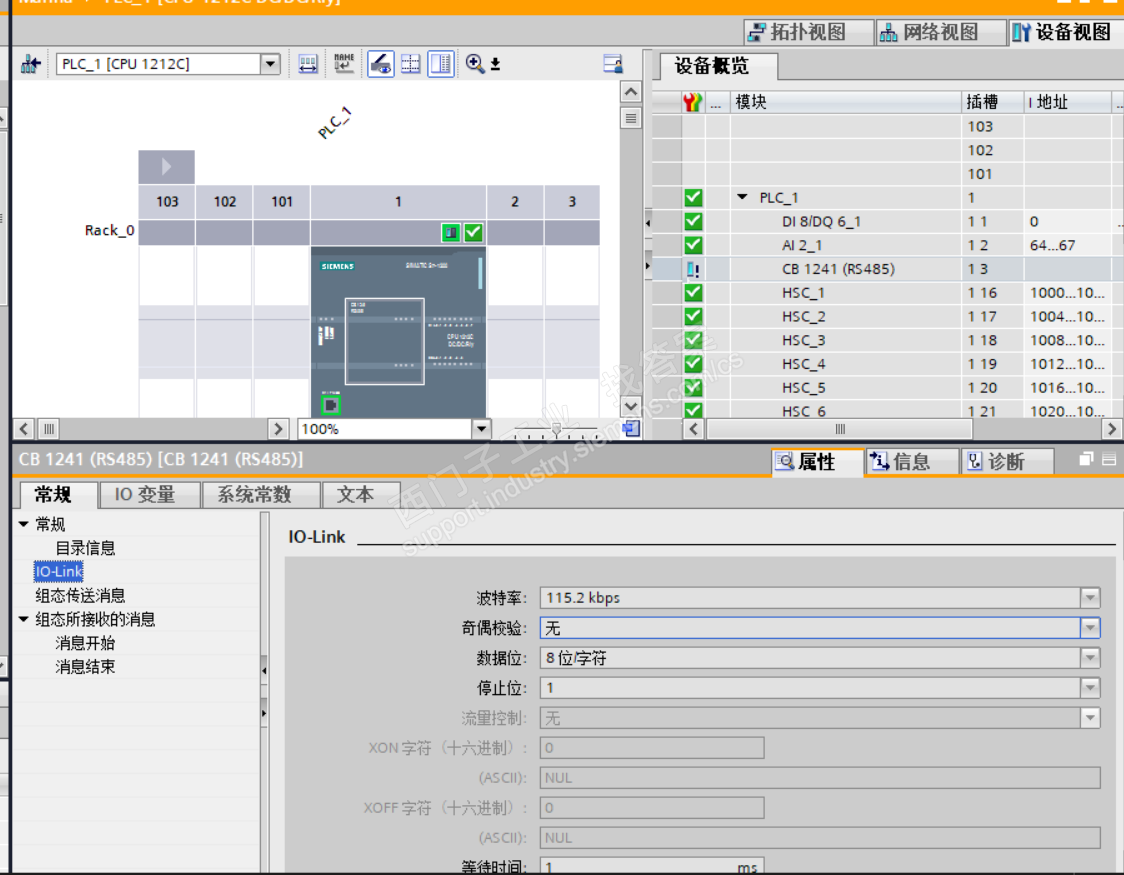Click the collapse inspector window icon
Image resolution: width=1124 pixels, height=875 pixels.
1109,459
